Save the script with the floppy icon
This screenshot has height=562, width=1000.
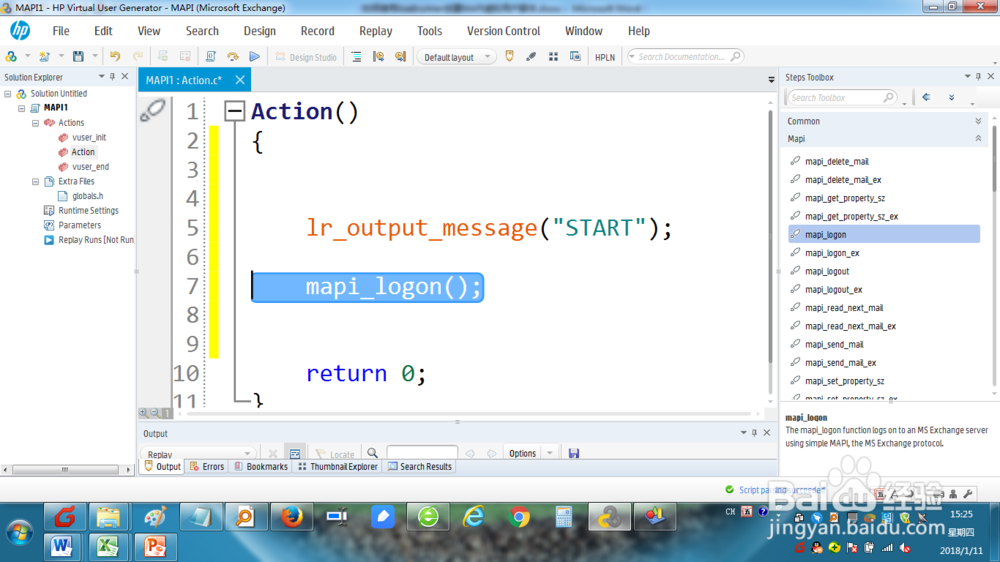[78, 56]
